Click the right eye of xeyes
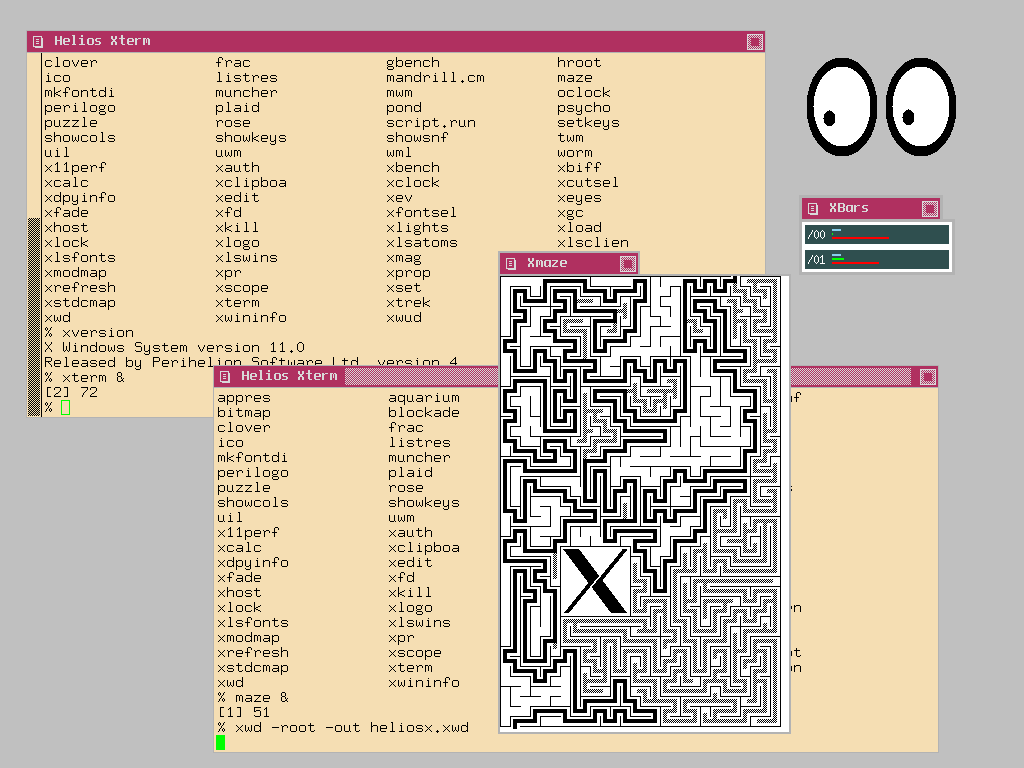The width and height of the screenshot is (1024, 768). point(921,107)
